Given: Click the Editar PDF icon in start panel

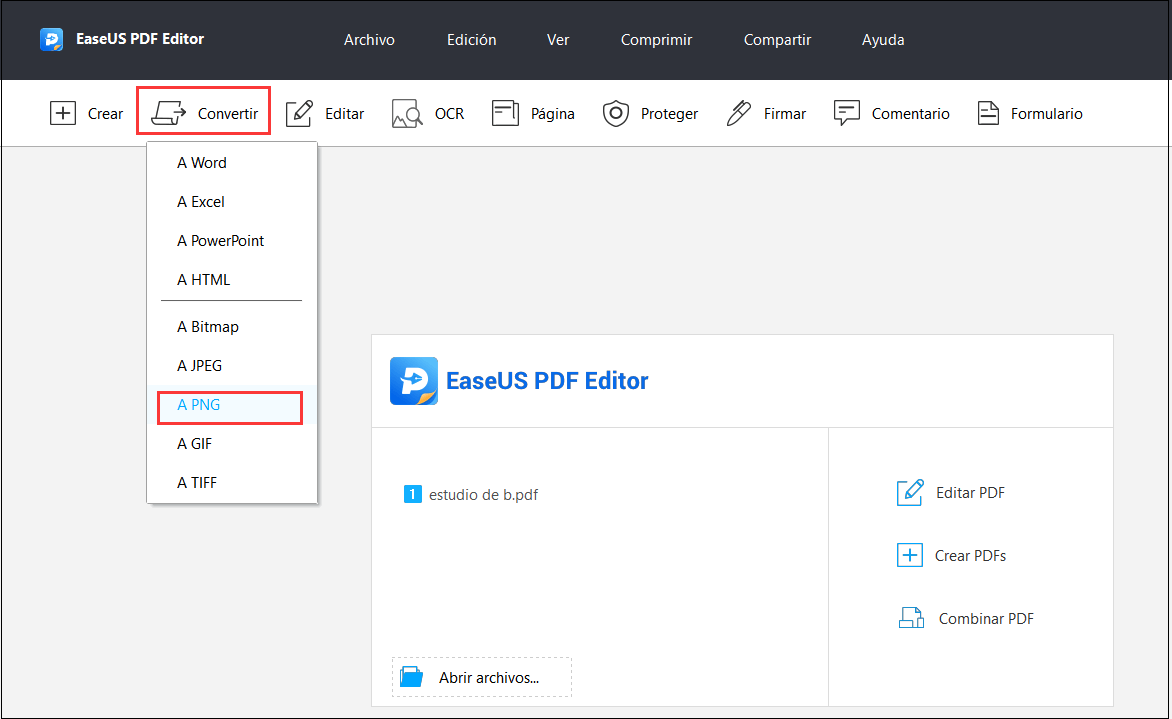Looking at the screenshot, I should pyautogui.click(x=910, y=493).
